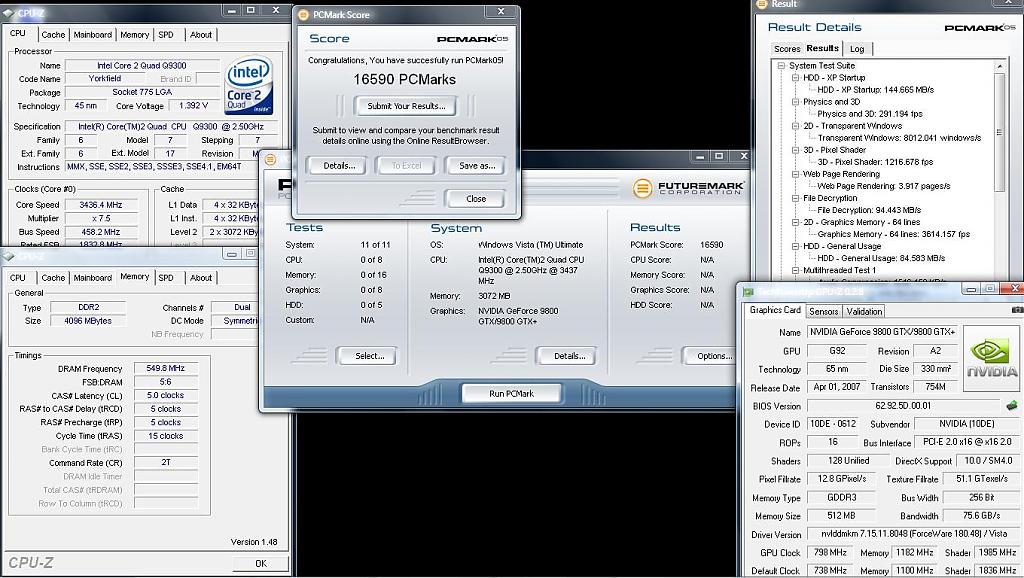The height and width of the screenshot is (578, 1024).
Task: Open the Log tab in Result Details
Action: (857, 49)
